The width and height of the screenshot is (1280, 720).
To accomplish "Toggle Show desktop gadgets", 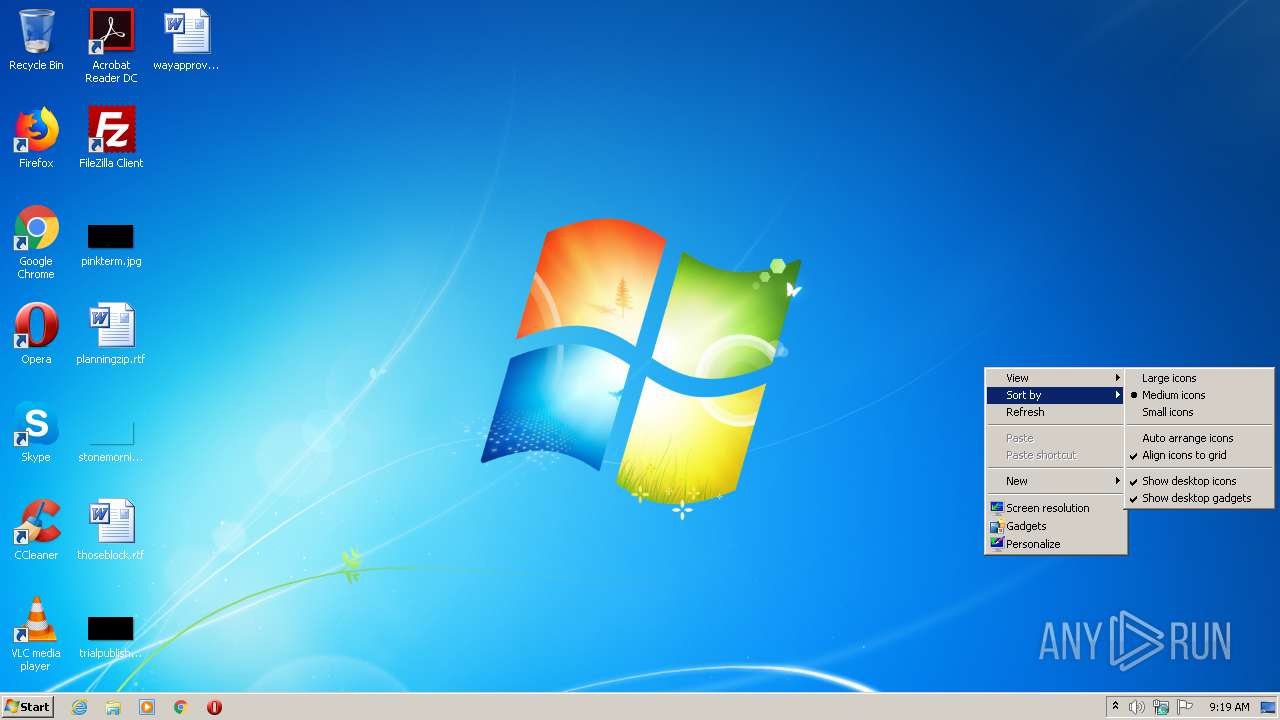I will (1199, 498).
